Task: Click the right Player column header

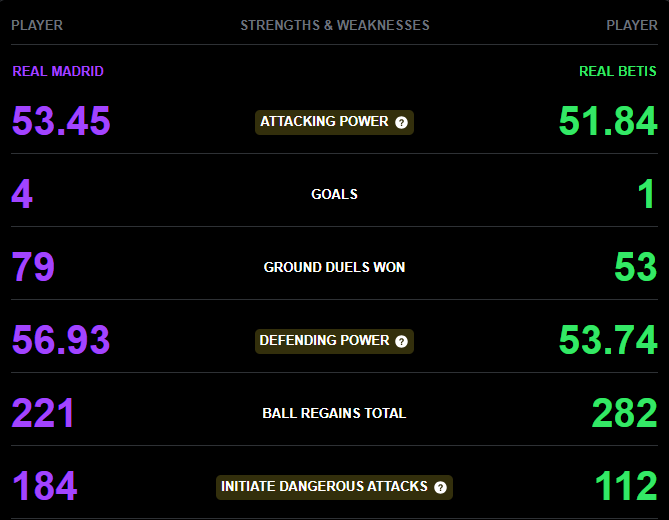Action: [x=632, y=26]
